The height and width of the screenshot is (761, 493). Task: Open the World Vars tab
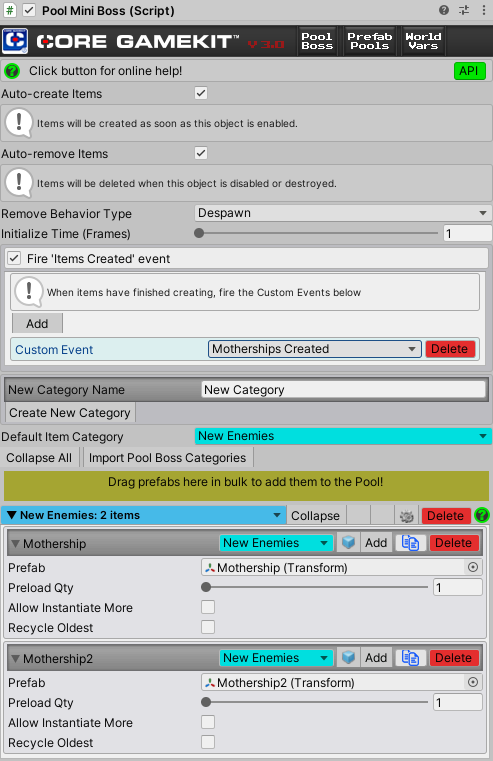[423, 41]
